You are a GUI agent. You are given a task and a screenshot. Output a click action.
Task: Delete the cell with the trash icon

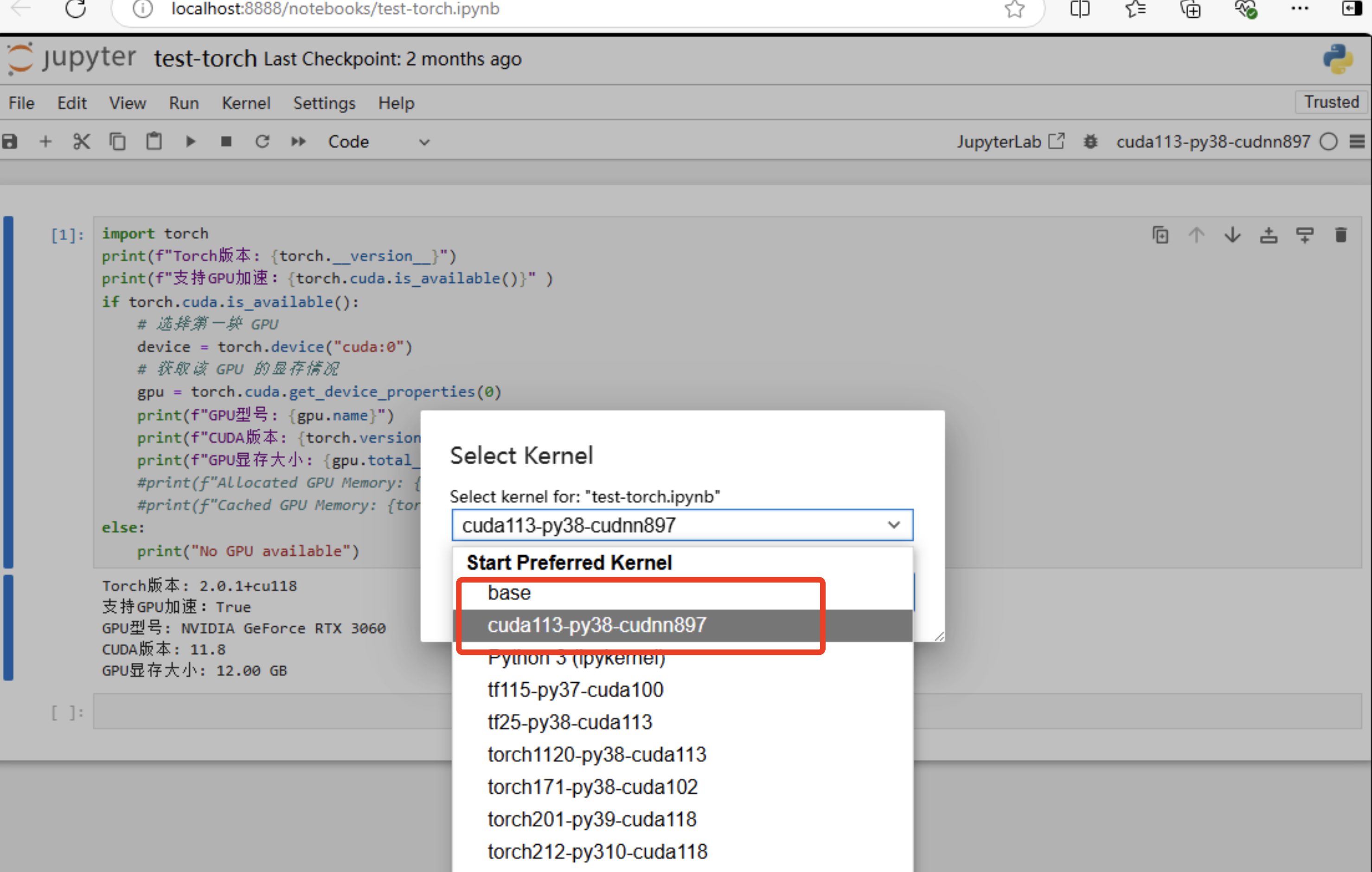point(1340,235)
